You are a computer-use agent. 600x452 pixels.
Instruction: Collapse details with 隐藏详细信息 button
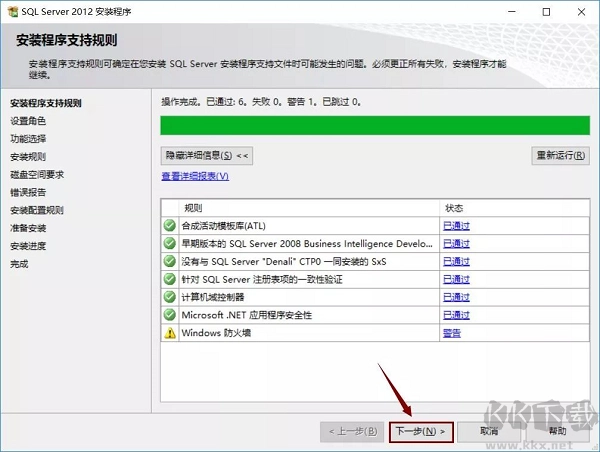(x=207, y=156)
